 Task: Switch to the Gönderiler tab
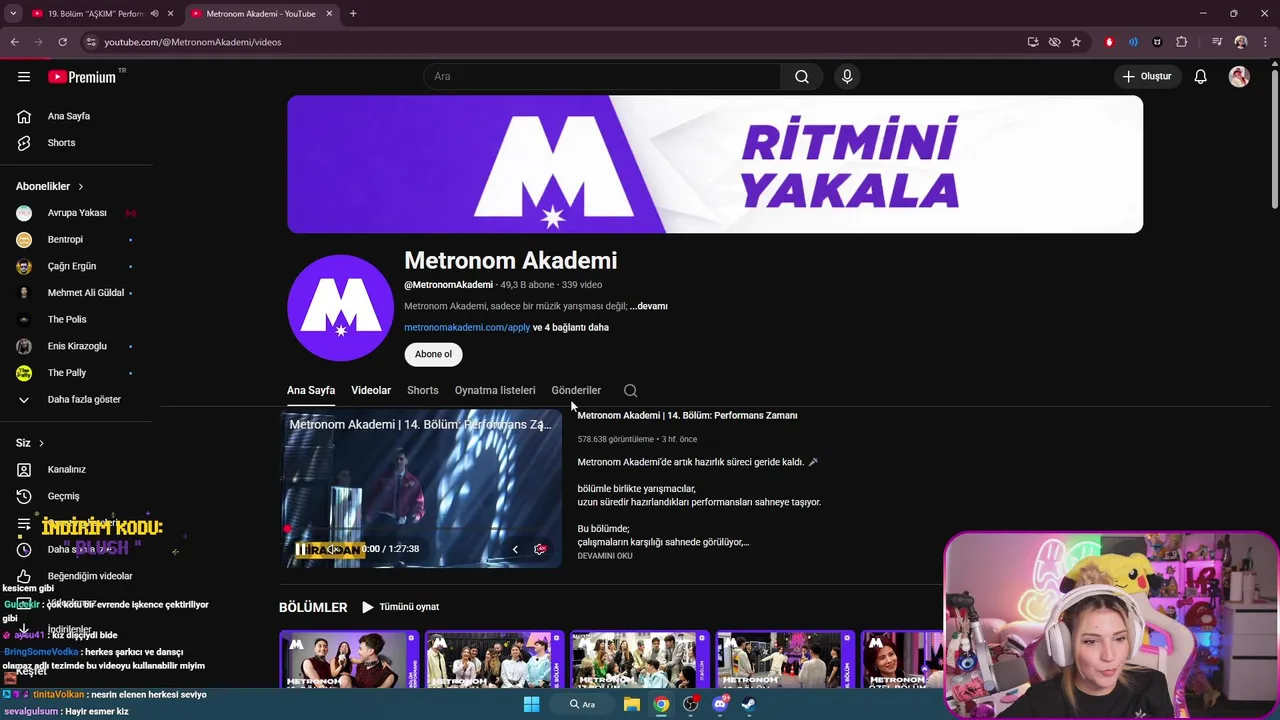click(x=576, y=391)
